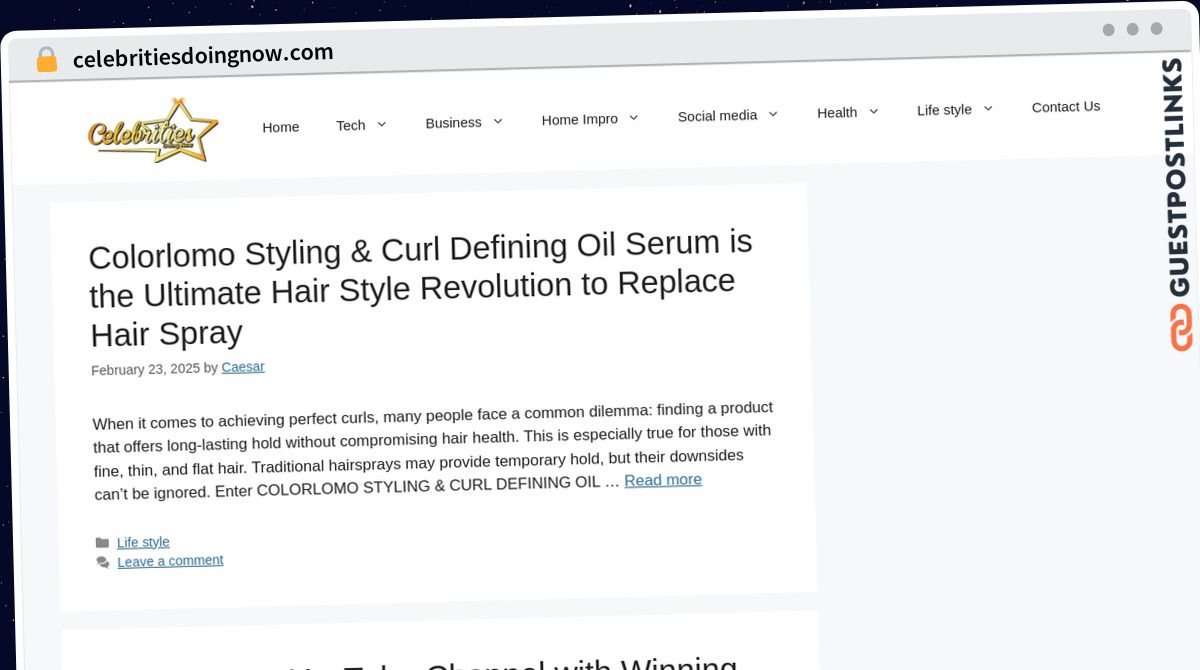The height and width of the screenshot is (670, 1200).
Task: Expand the Tech dropdown arrow
Action: (x=381, y=124)
